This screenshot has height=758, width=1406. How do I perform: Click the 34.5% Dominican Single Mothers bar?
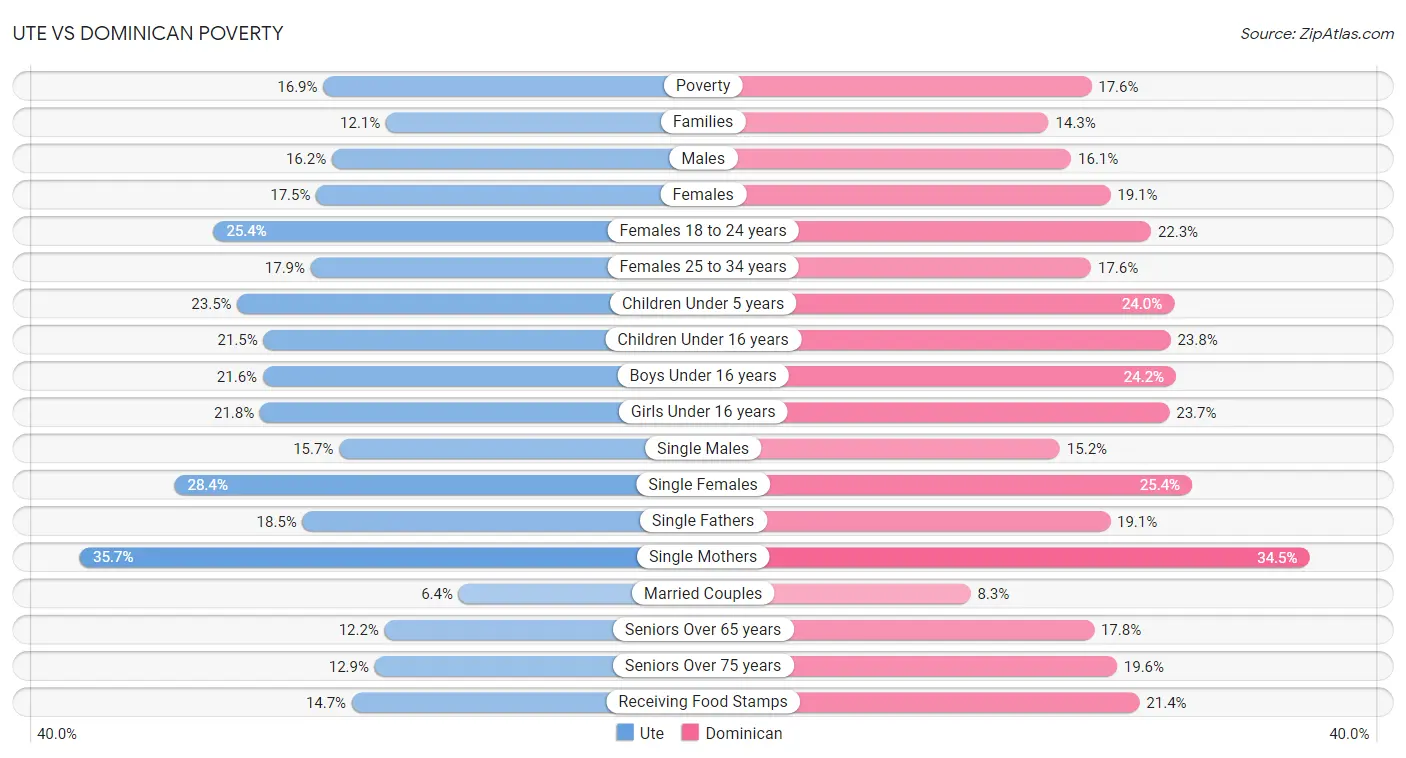tap(1006, 557)
